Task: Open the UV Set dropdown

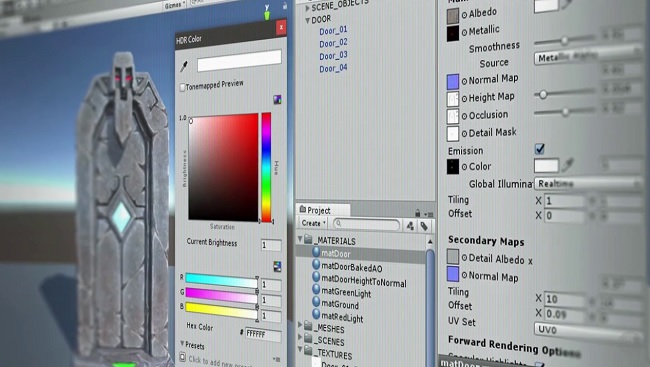Action: click(588, 331)
